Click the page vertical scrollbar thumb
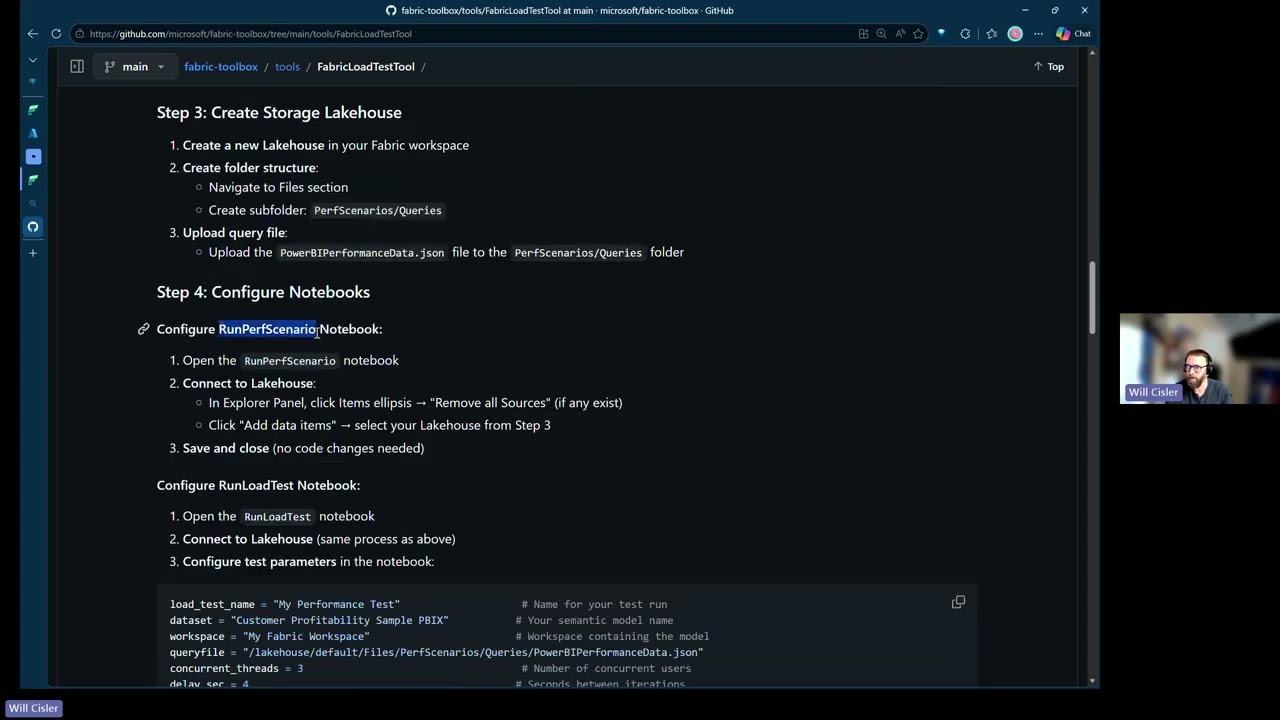 point(1092,298)
